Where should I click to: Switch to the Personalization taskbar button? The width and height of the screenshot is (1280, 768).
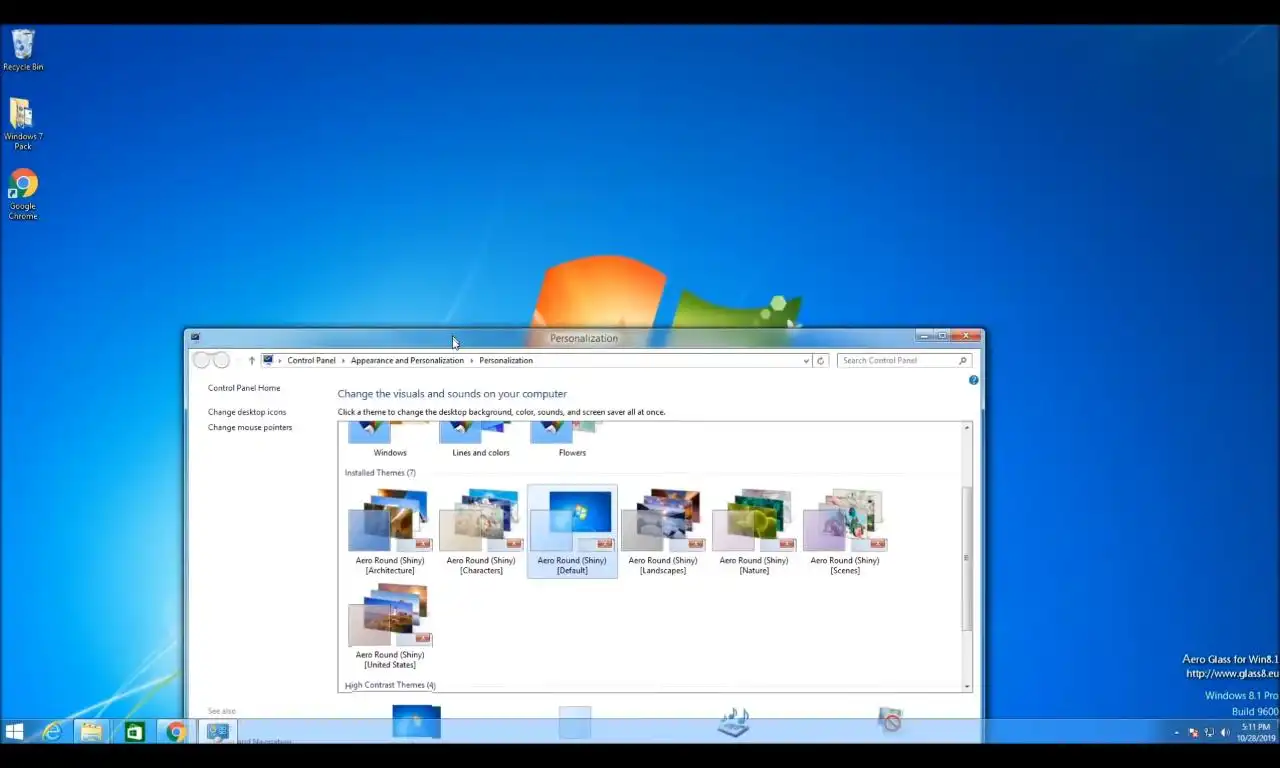click(x=217, y=732)
